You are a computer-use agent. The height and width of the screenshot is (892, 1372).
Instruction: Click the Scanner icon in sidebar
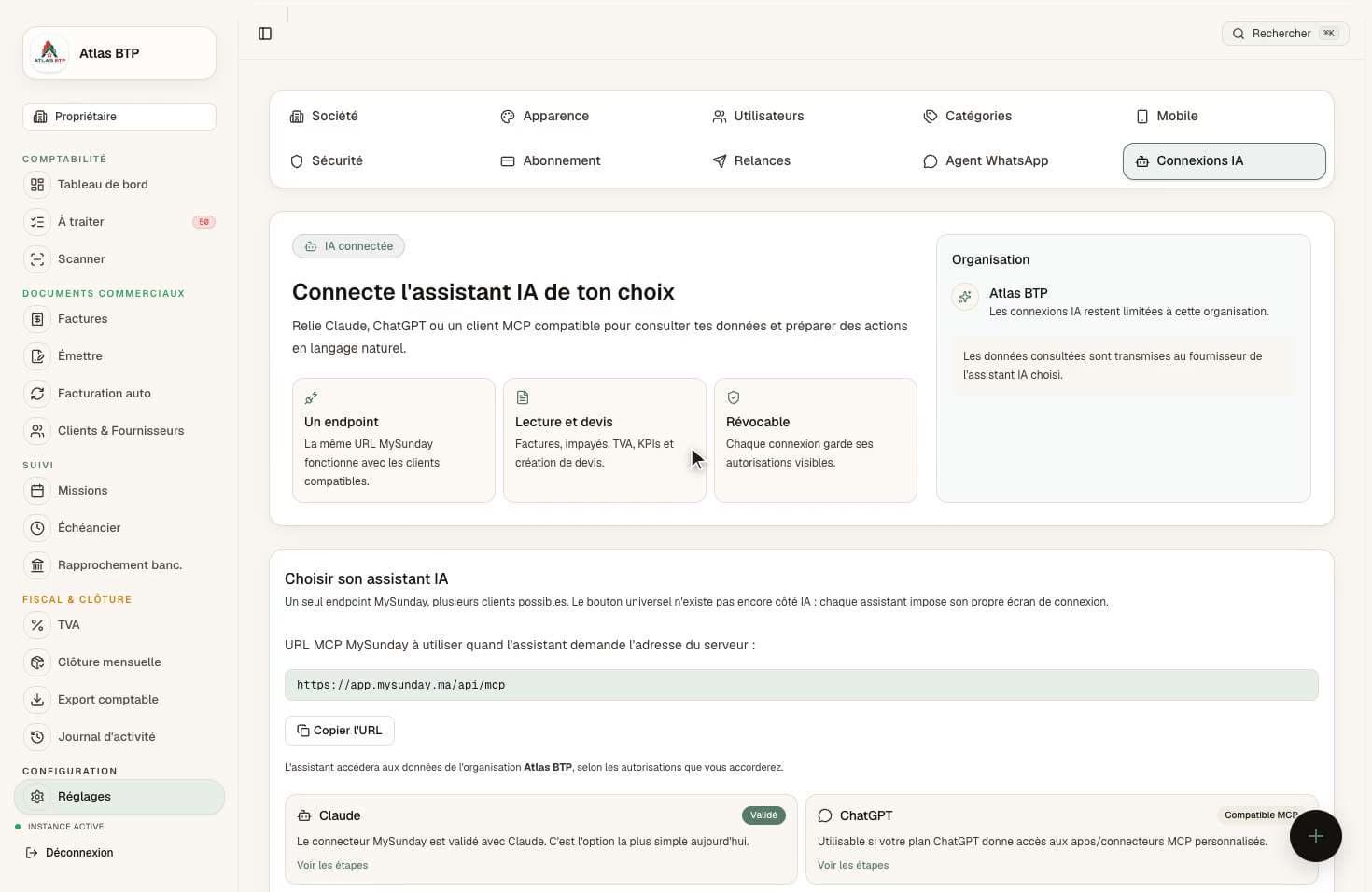pos(37,259)
